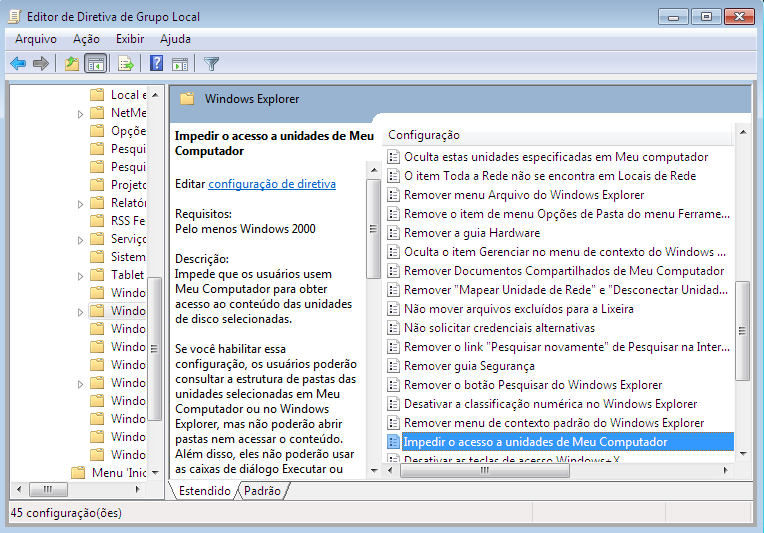Select Remover menu de contexto padrão setting
Screen dimensions: 764x533
click(554, 423)
